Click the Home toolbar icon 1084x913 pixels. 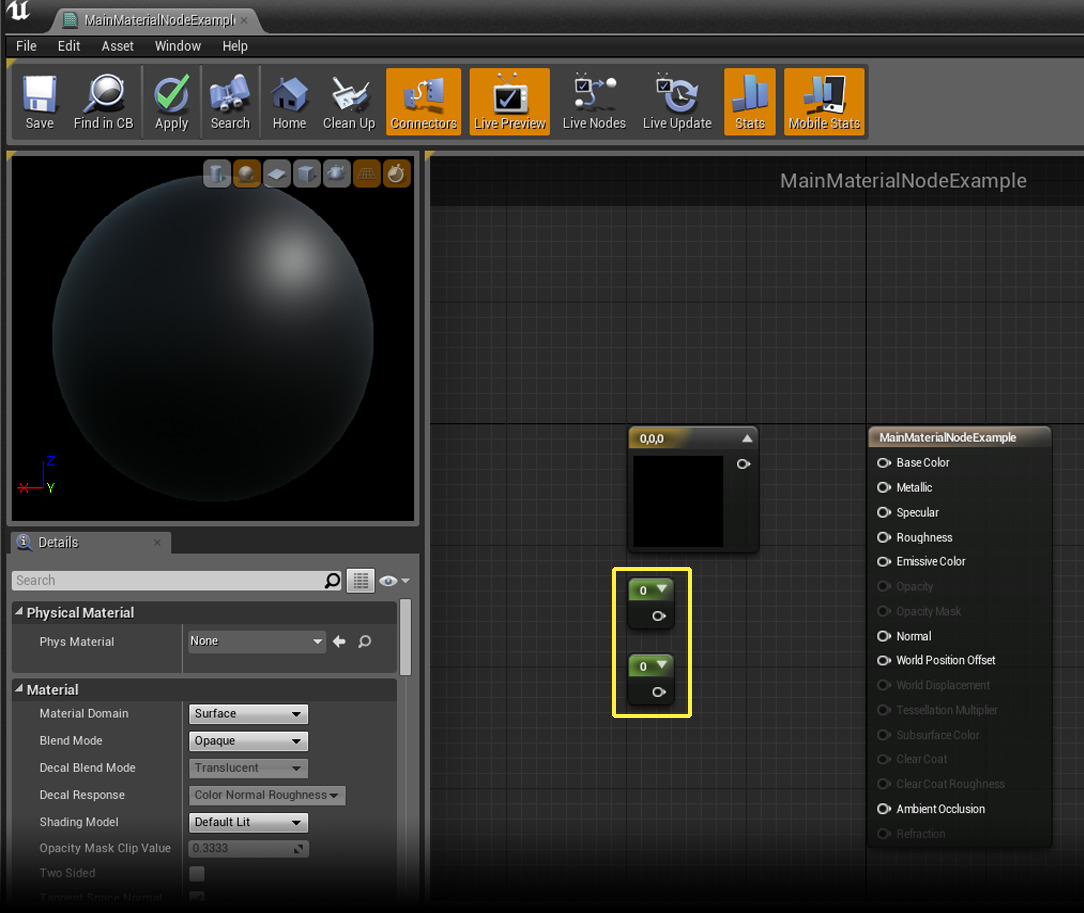point(289,101)
